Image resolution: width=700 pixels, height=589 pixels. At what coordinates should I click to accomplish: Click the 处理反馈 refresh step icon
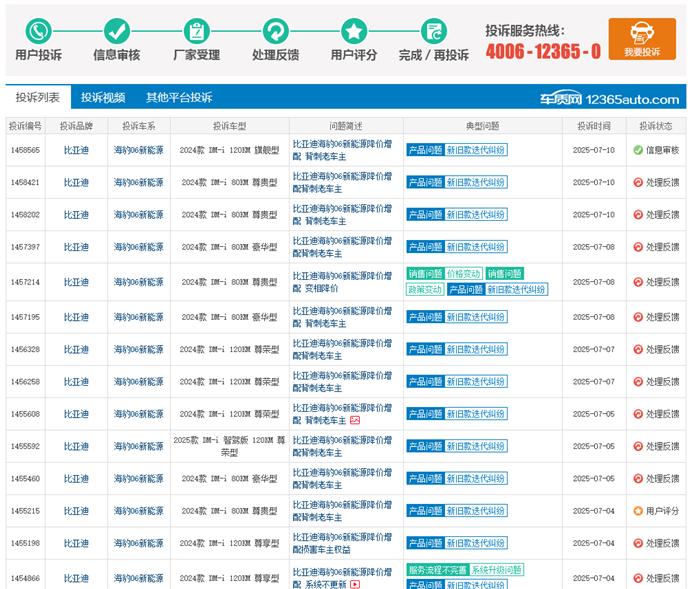tap(275, 31)
